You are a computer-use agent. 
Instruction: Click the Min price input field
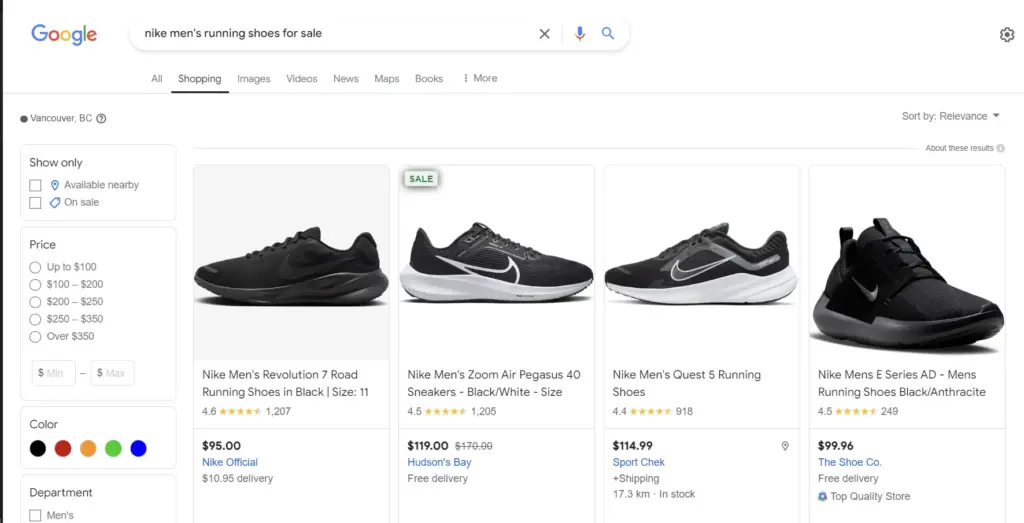(x=54, y=373)
